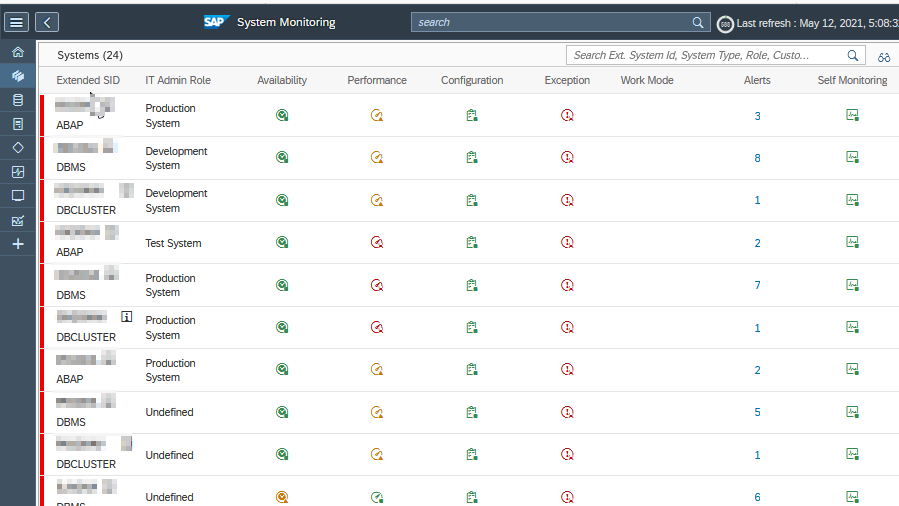Open the 5 alerts link for DBMS Undefined
The image size is (899, 506).
[757, 413]
